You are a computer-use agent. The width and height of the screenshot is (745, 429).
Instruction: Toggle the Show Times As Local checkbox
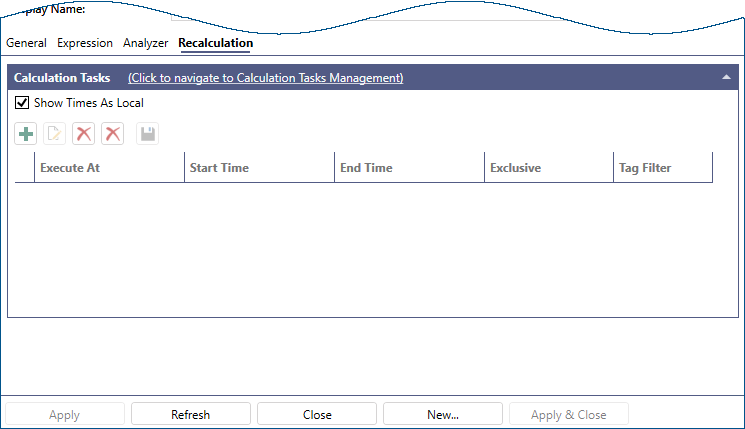pos(22,103)
